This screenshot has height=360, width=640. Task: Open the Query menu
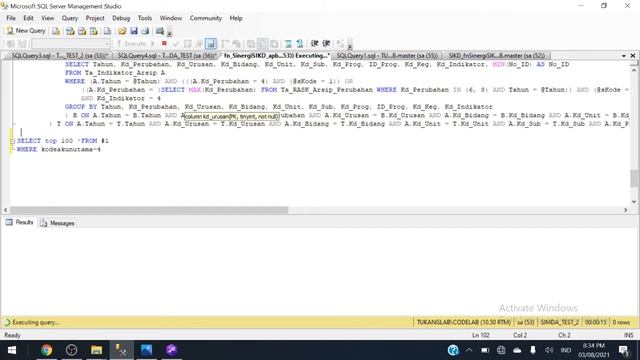click(x=70, y=18)
